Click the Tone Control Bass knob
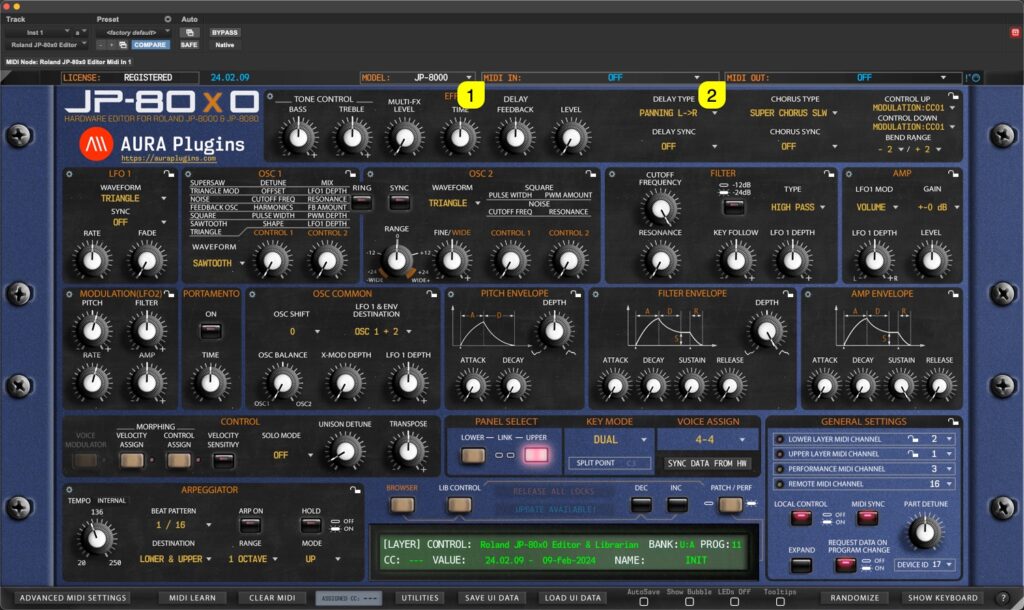This screenshot has width=1024, height=610. (298, 137)
